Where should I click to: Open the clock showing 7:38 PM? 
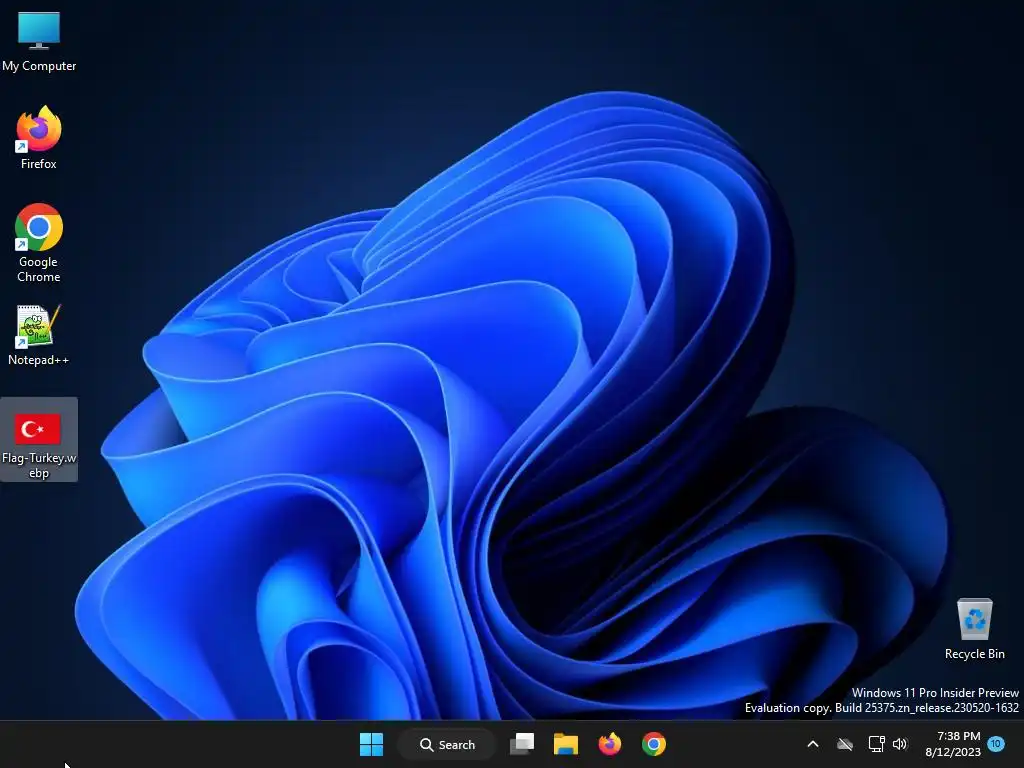tap(953, 744)
